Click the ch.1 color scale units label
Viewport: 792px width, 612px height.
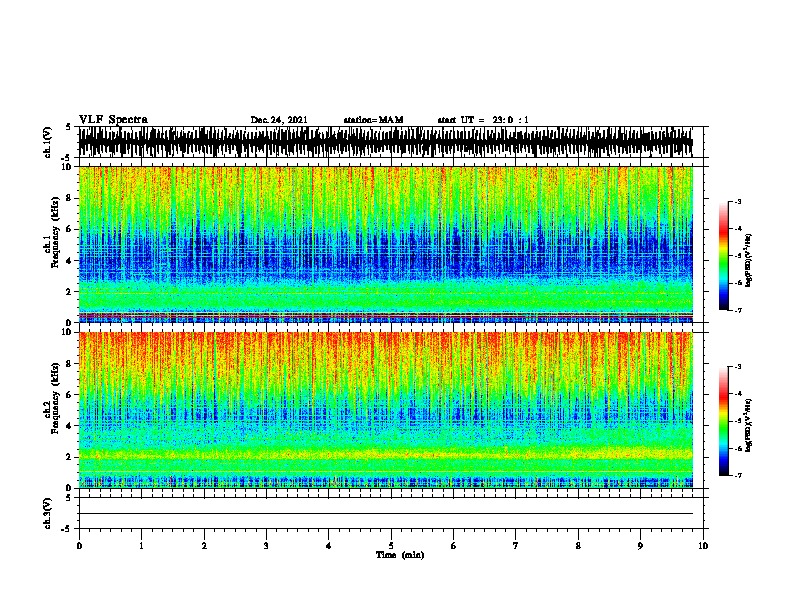coord(748,260)
